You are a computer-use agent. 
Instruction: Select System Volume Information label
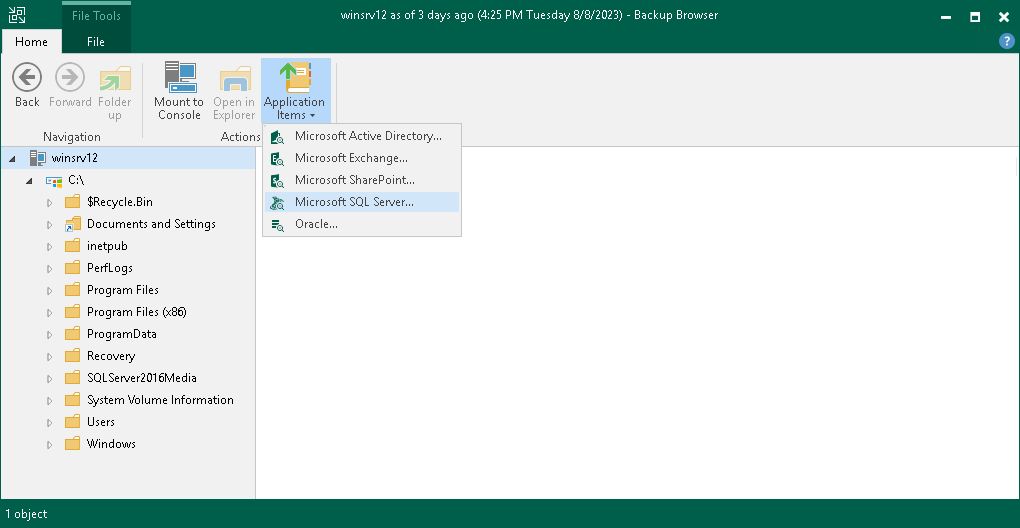click(160, 400)
